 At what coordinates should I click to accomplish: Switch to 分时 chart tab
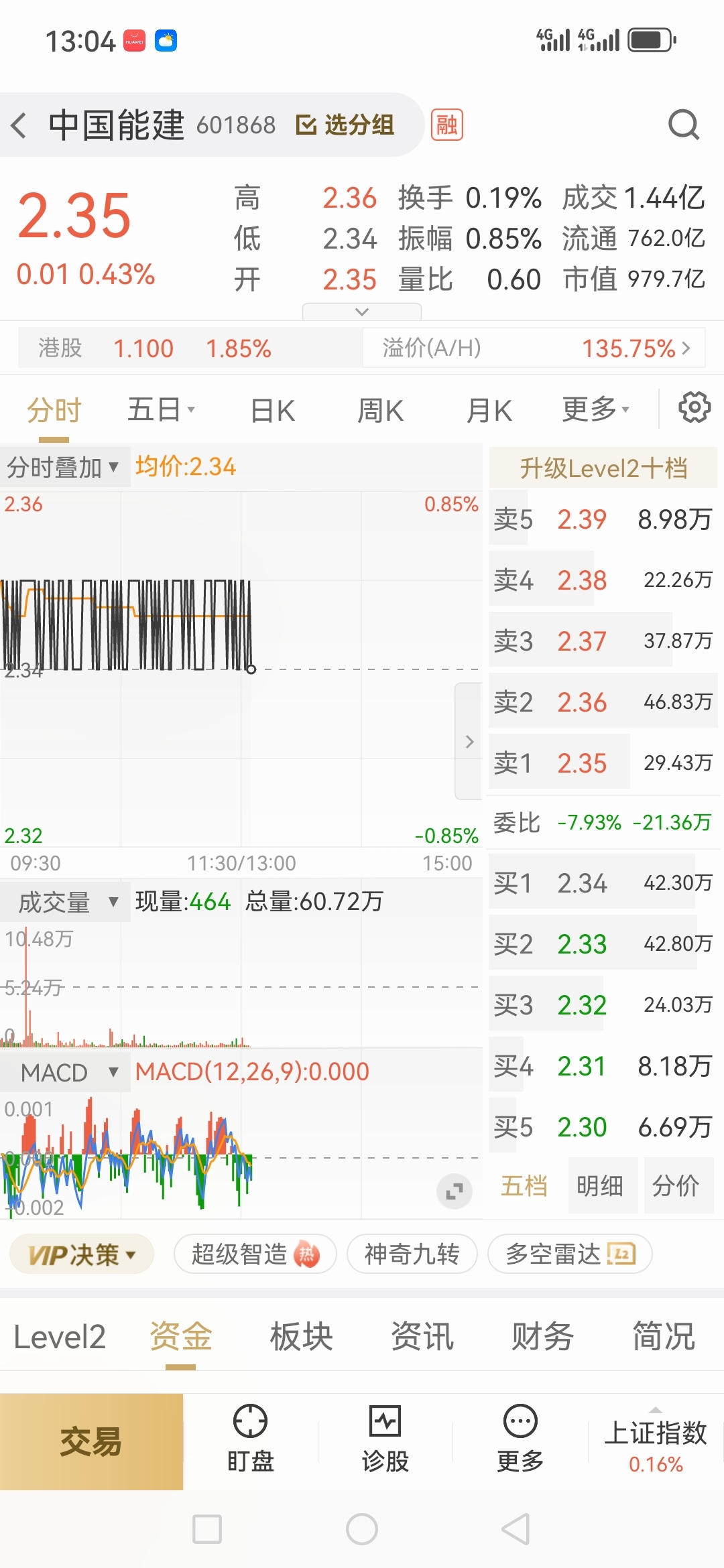(x=54, y=410)
